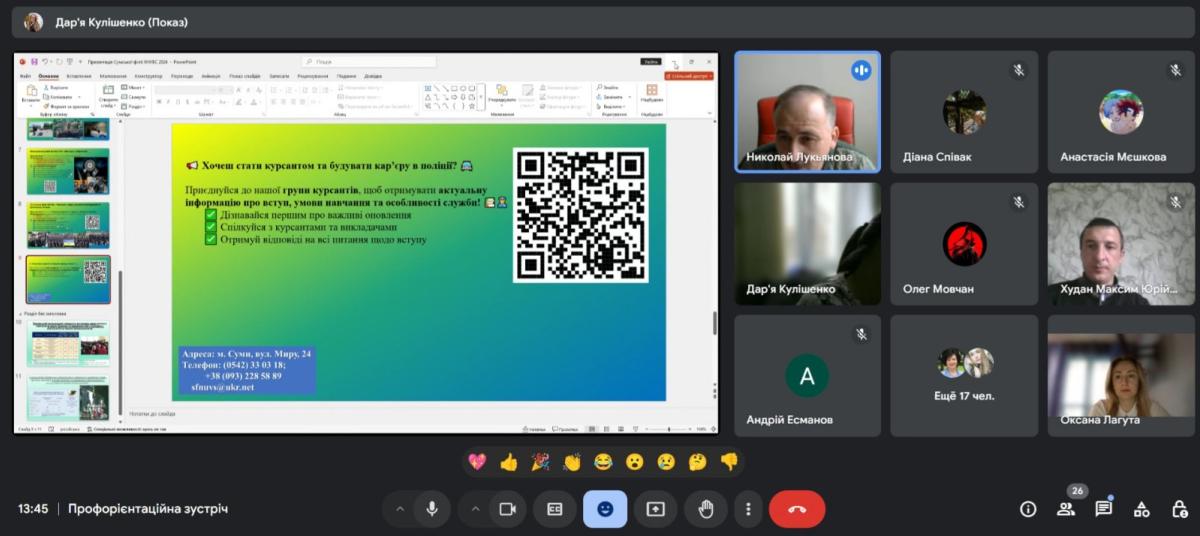The width and height of the screenshot is (1200, 536).
Task: Open more options three-dot menu
Action: (748, 509)
